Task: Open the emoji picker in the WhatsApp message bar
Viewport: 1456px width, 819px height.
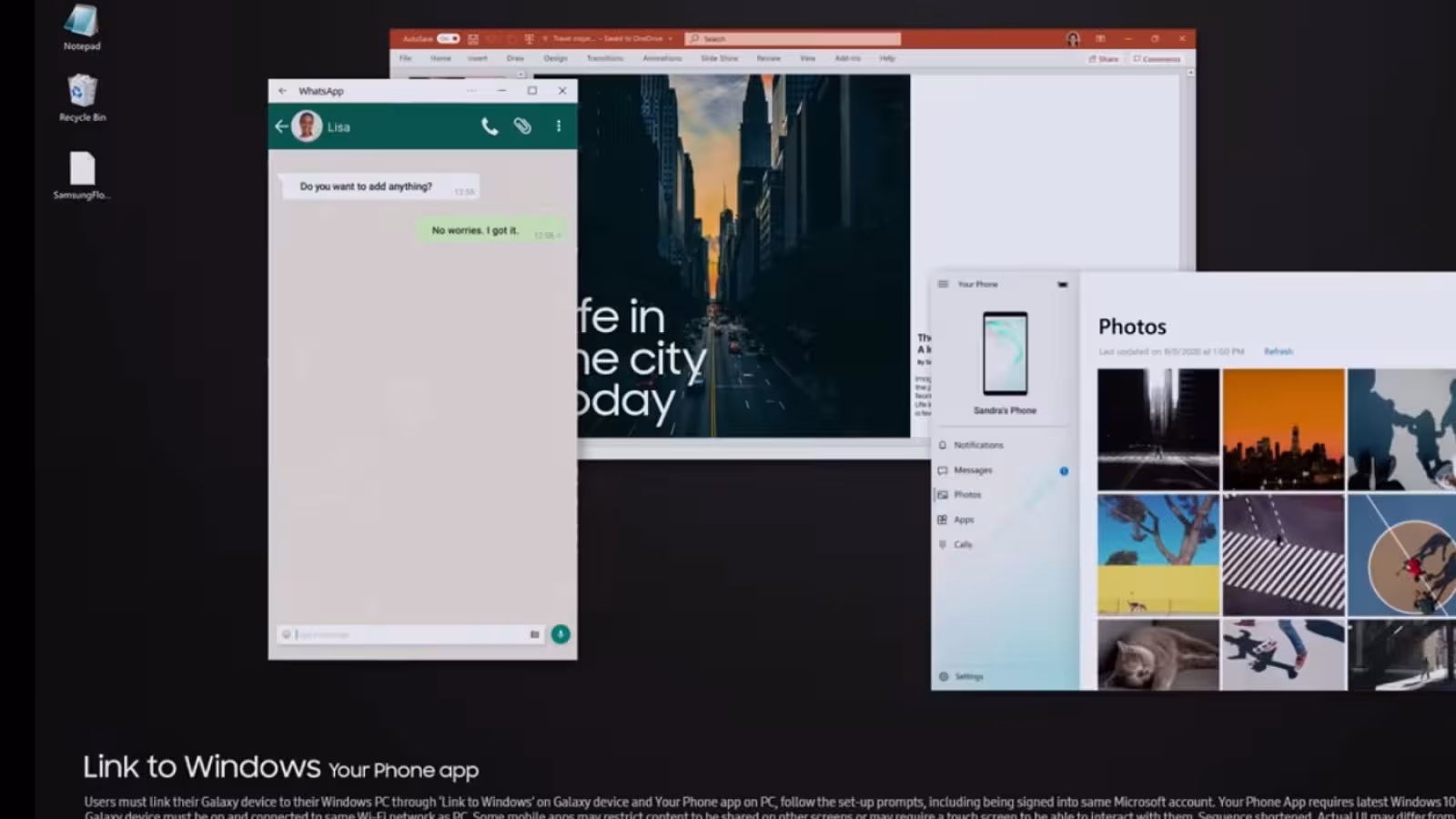Action: pyautogui.click(x=286, y=634)
